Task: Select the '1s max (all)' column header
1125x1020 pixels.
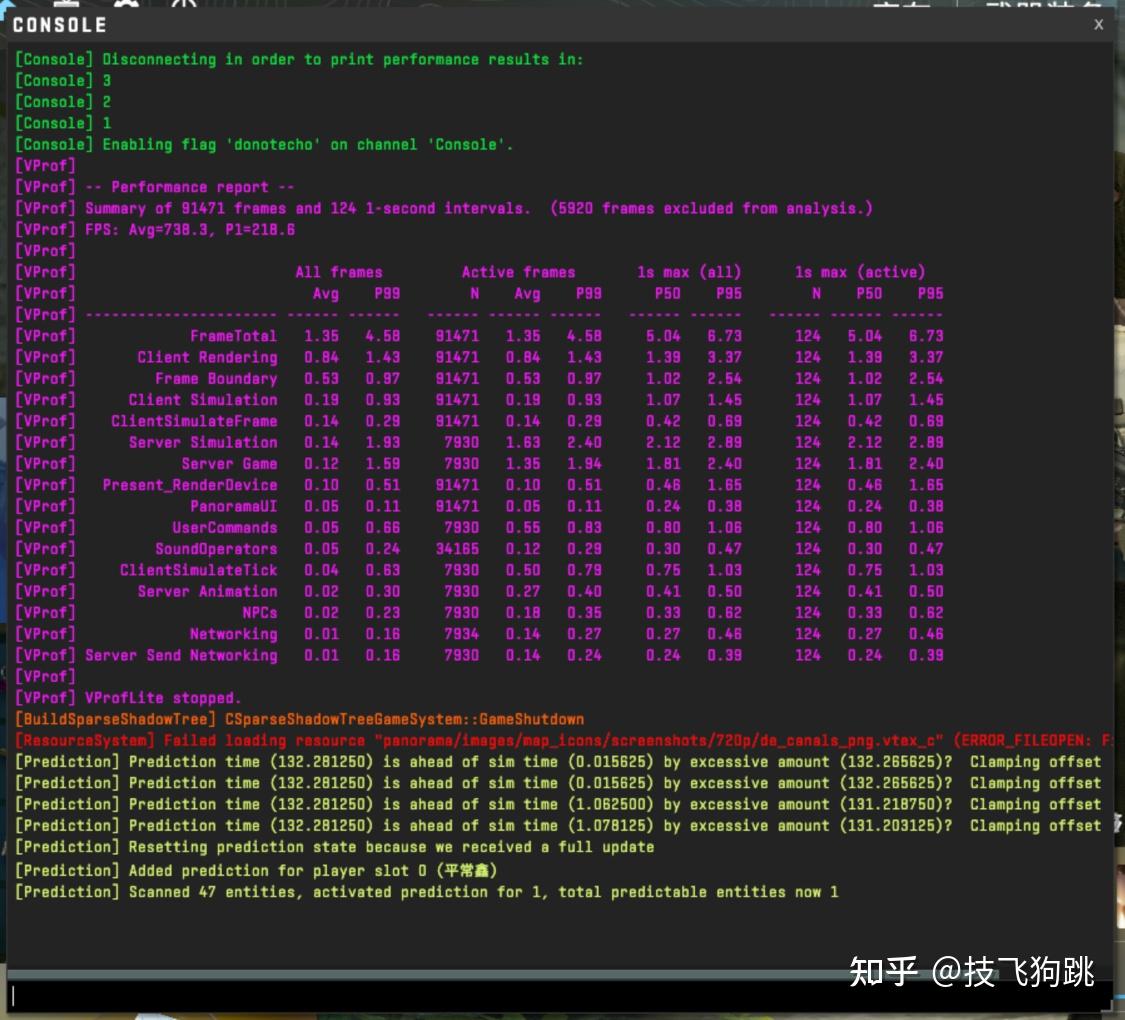Action: [689, 272]
